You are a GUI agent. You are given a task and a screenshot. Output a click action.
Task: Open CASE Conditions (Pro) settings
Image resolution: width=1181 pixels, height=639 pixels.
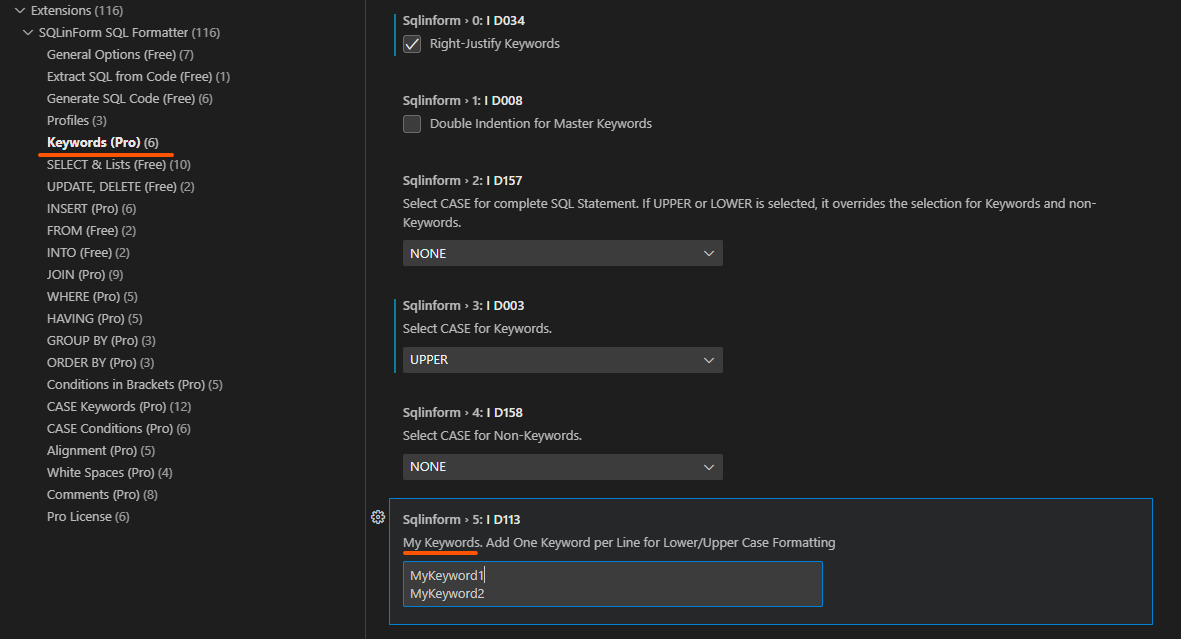118,428
